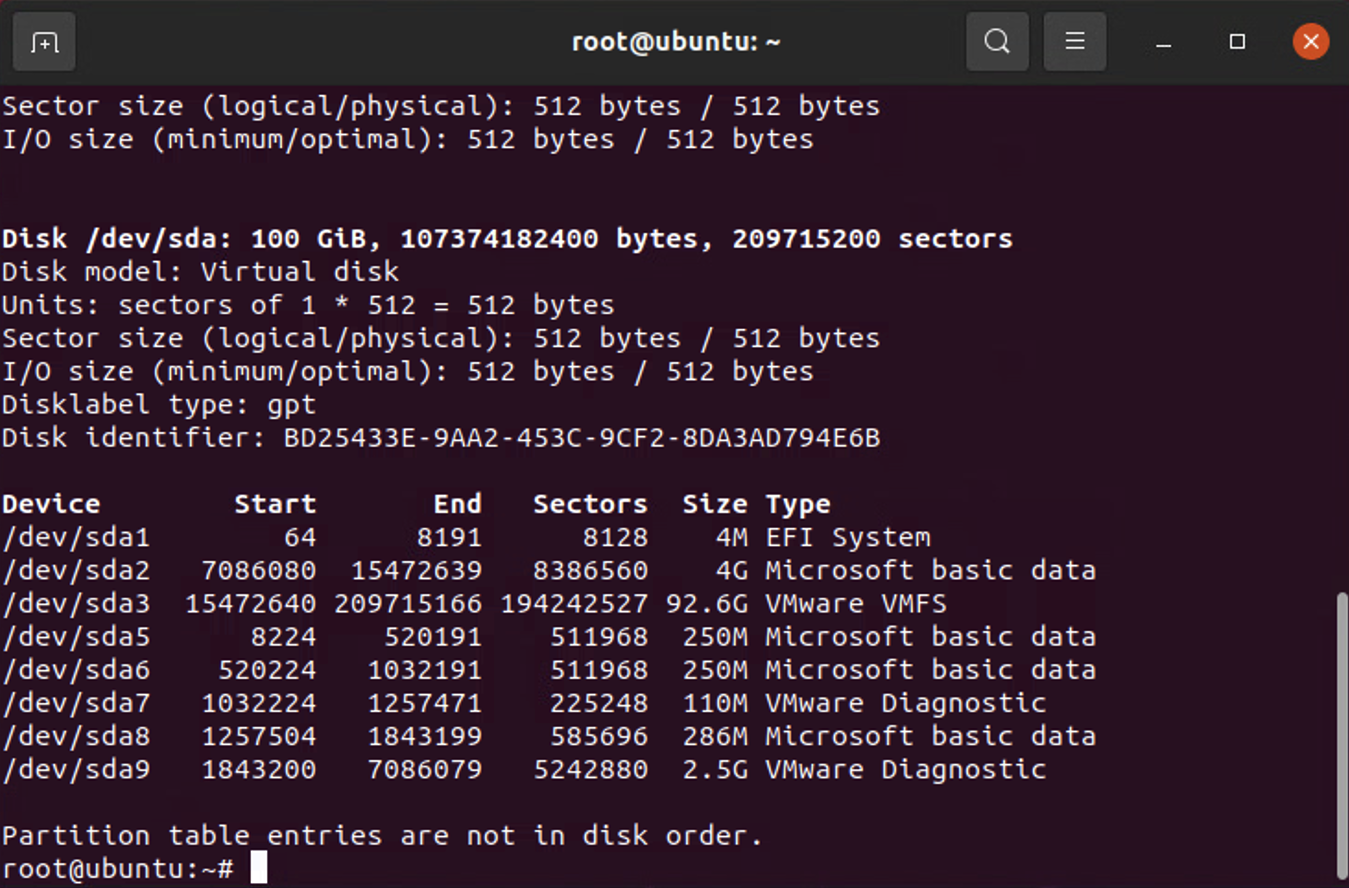The image size is (1349, 888).
Task: Click the 4G size value
Action: (731, 570)
